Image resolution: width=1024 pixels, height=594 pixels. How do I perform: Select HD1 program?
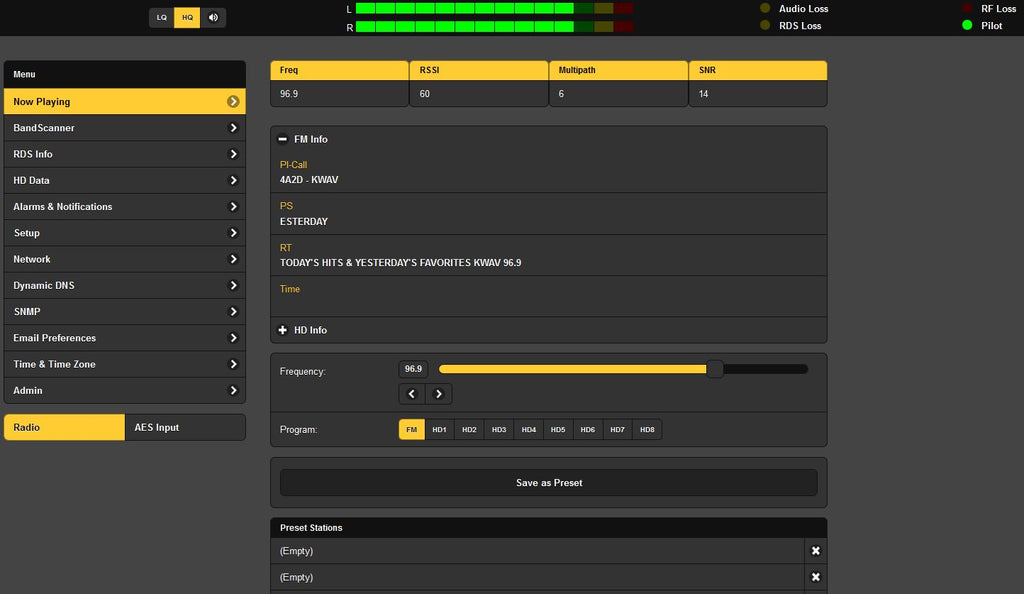[x=440, y=430]
